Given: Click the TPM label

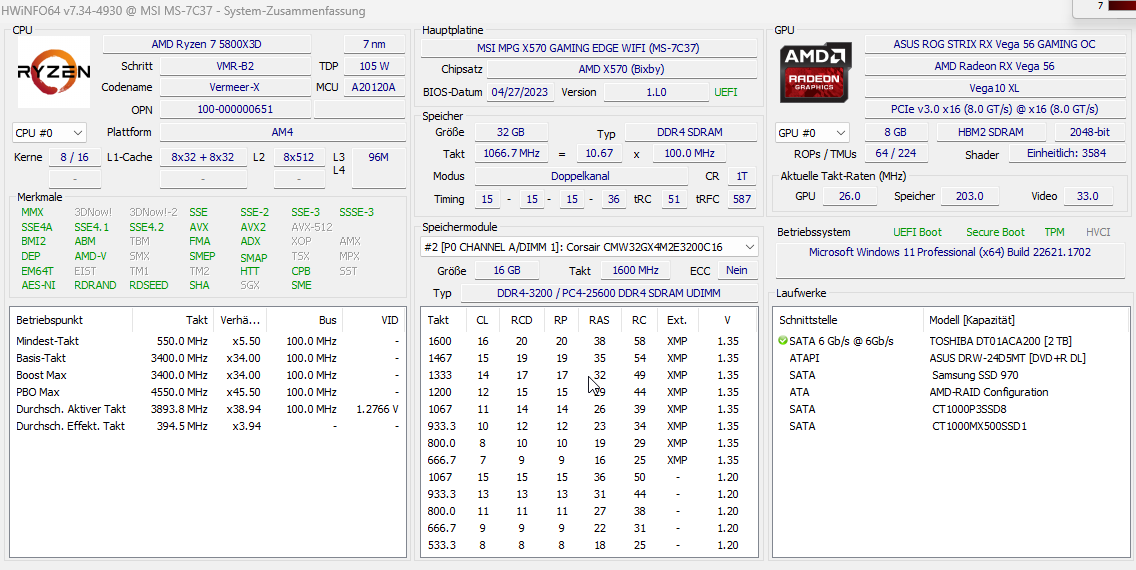Looking at the screenshot, I should pos(1054,232).
